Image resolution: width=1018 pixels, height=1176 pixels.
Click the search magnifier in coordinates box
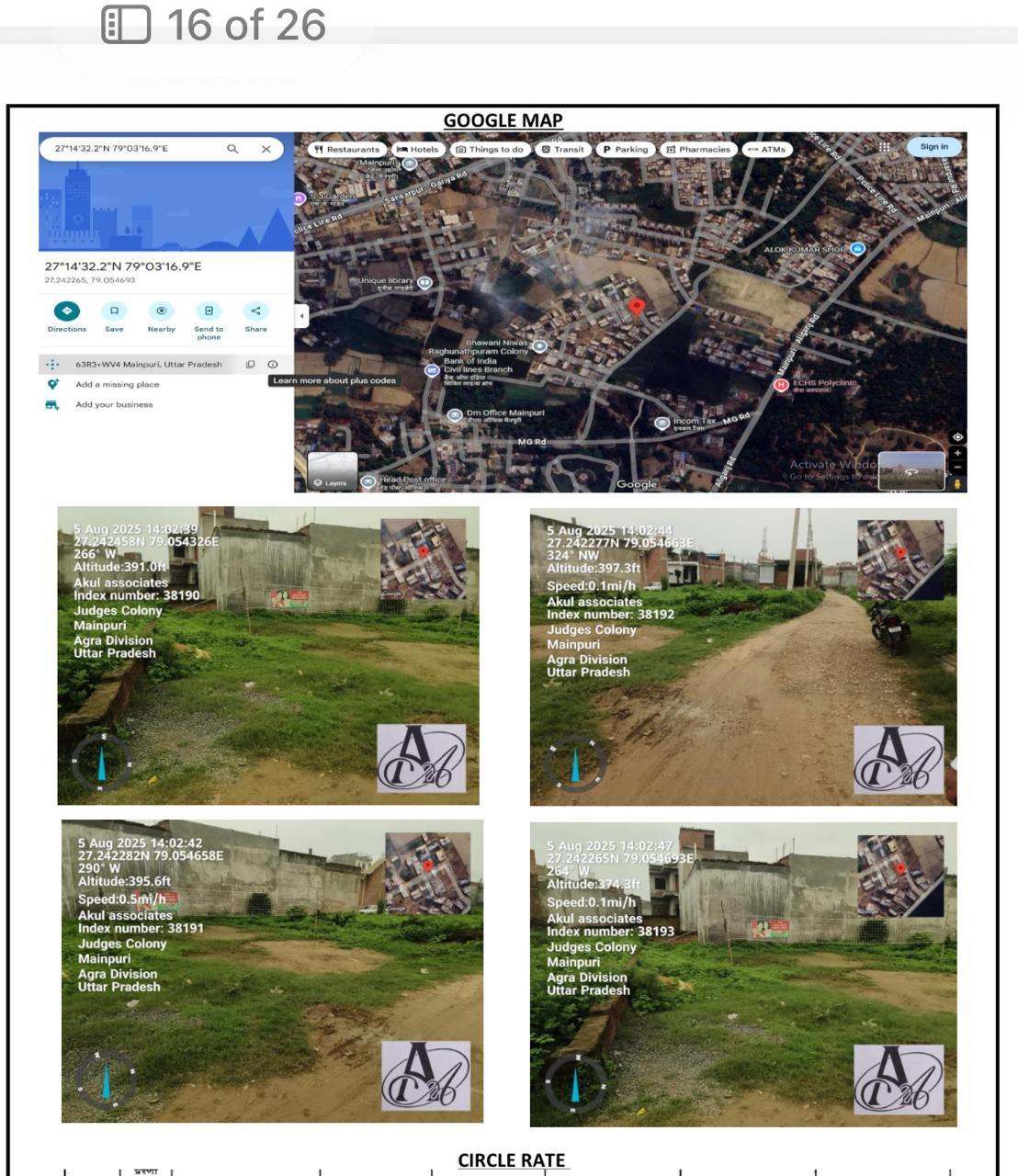click(232, 149)
